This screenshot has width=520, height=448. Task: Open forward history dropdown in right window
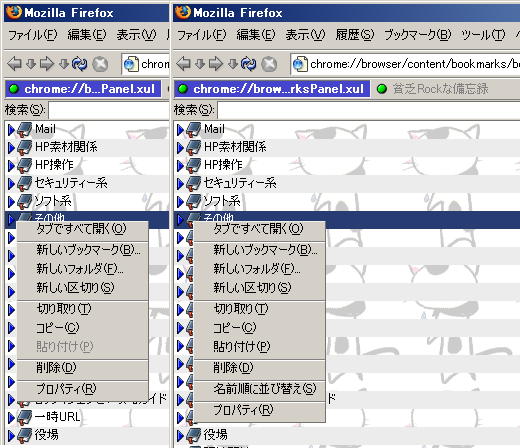pyautogui.click(x=233, y=64)
